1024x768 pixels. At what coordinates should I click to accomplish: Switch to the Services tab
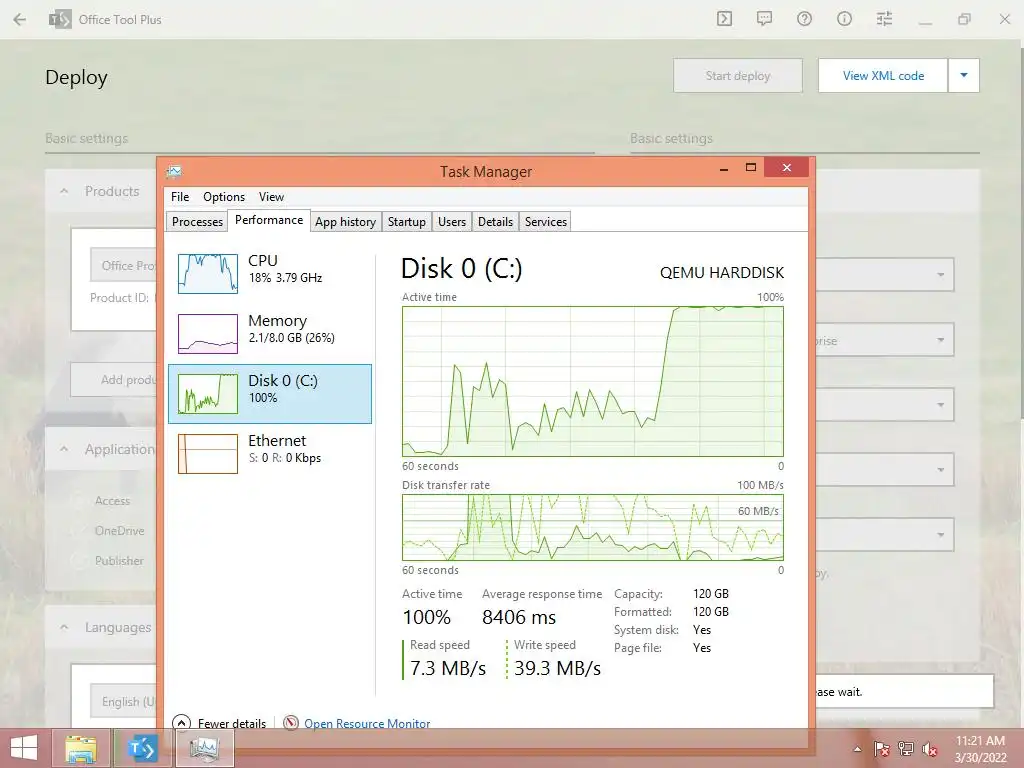546,221
